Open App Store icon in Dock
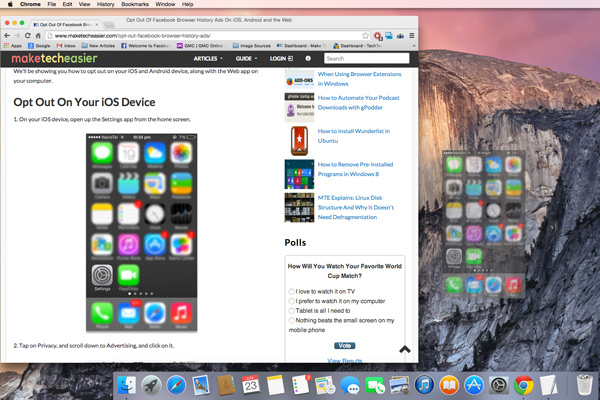The height and width of the screenshot is (400, 600). coord(474,385)
